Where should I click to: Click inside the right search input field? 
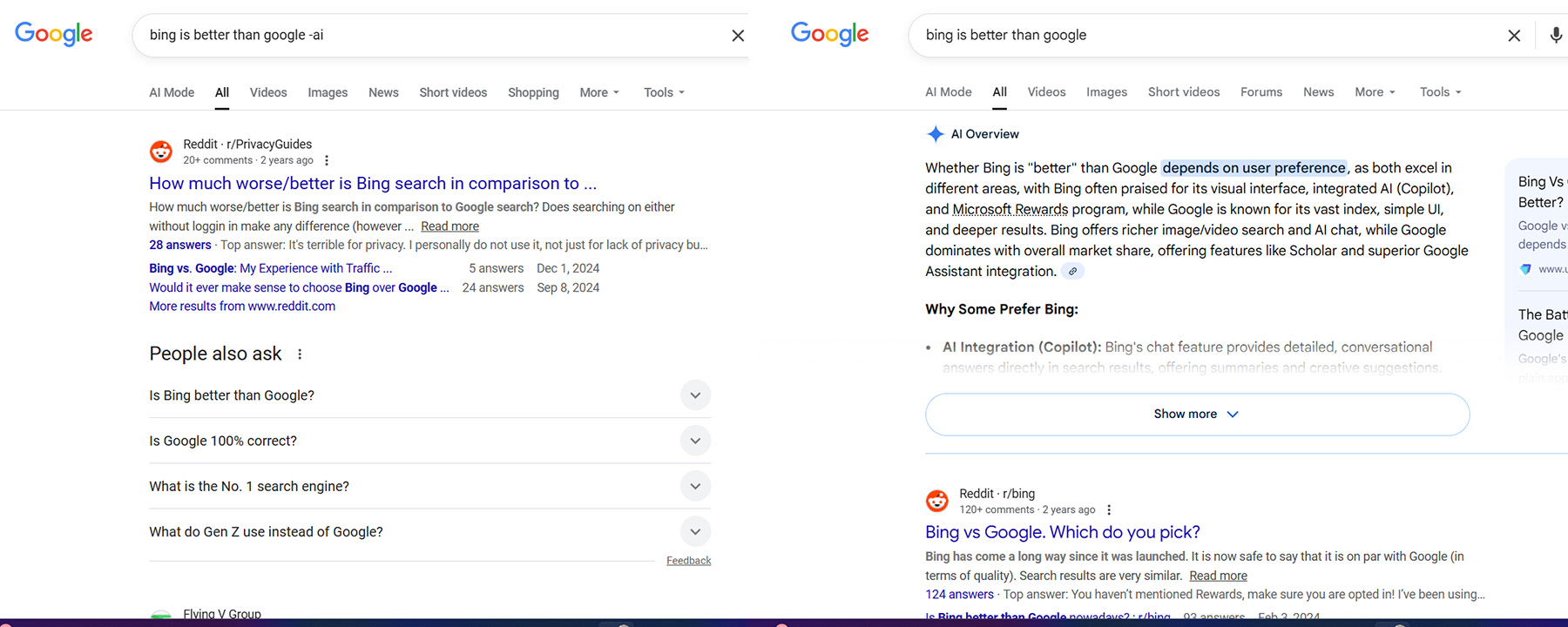point(1202,36)
